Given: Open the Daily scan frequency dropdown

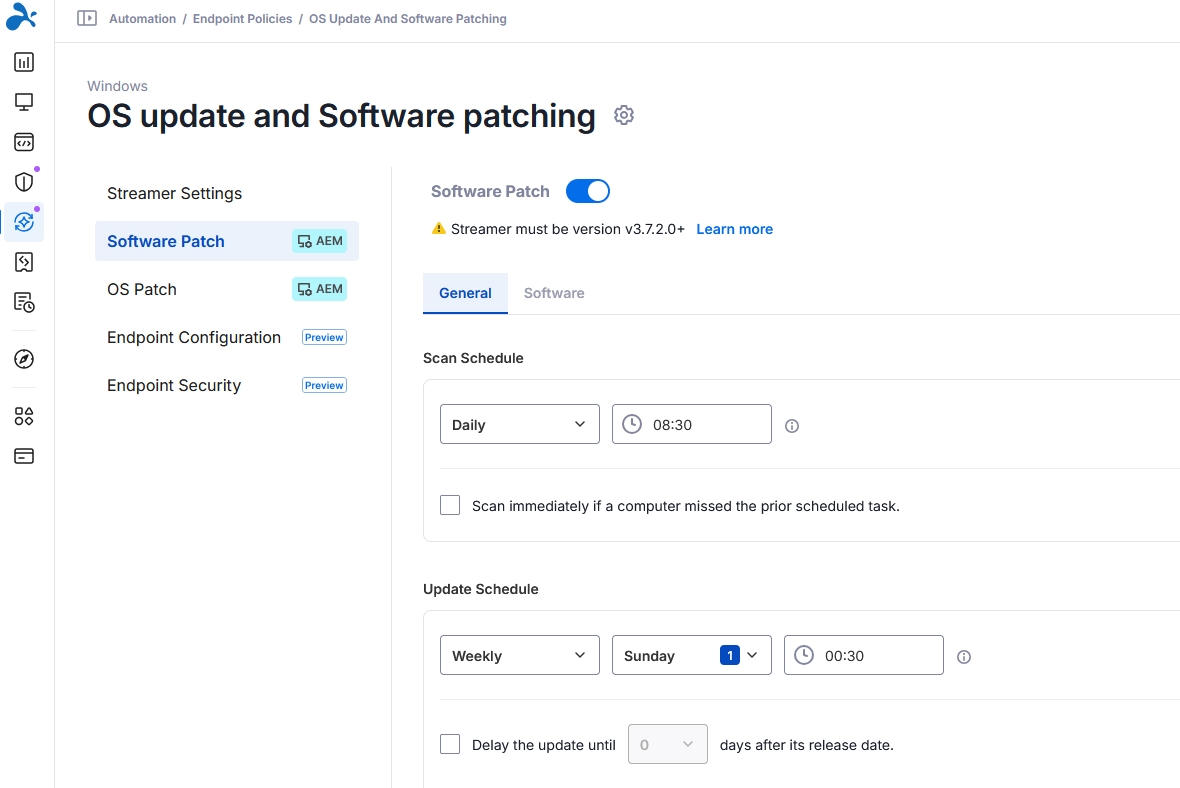Looking at the screenshot, I should [x=520, y=424].
